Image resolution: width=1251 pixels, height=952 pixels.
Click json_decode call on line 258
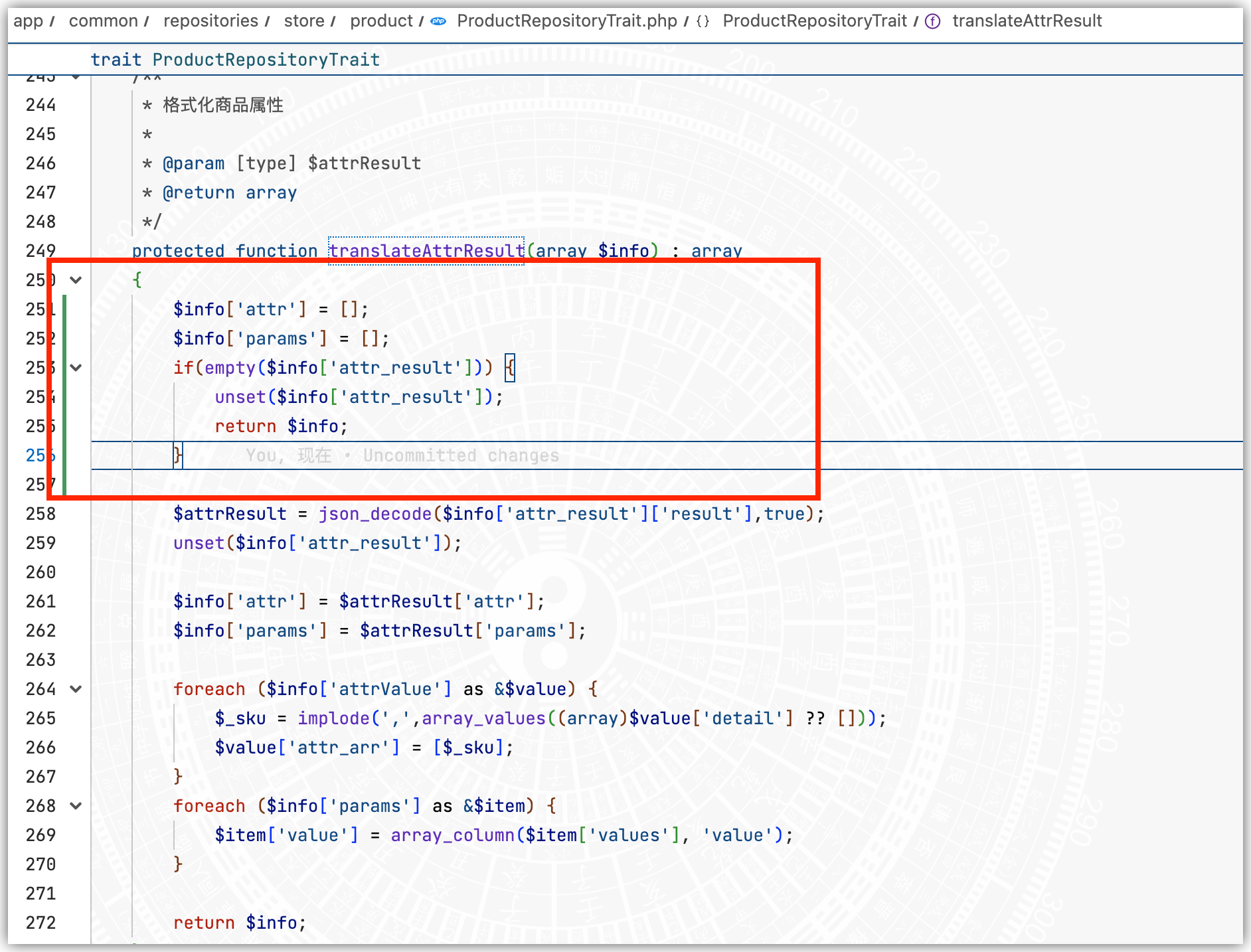pos(375,514)
